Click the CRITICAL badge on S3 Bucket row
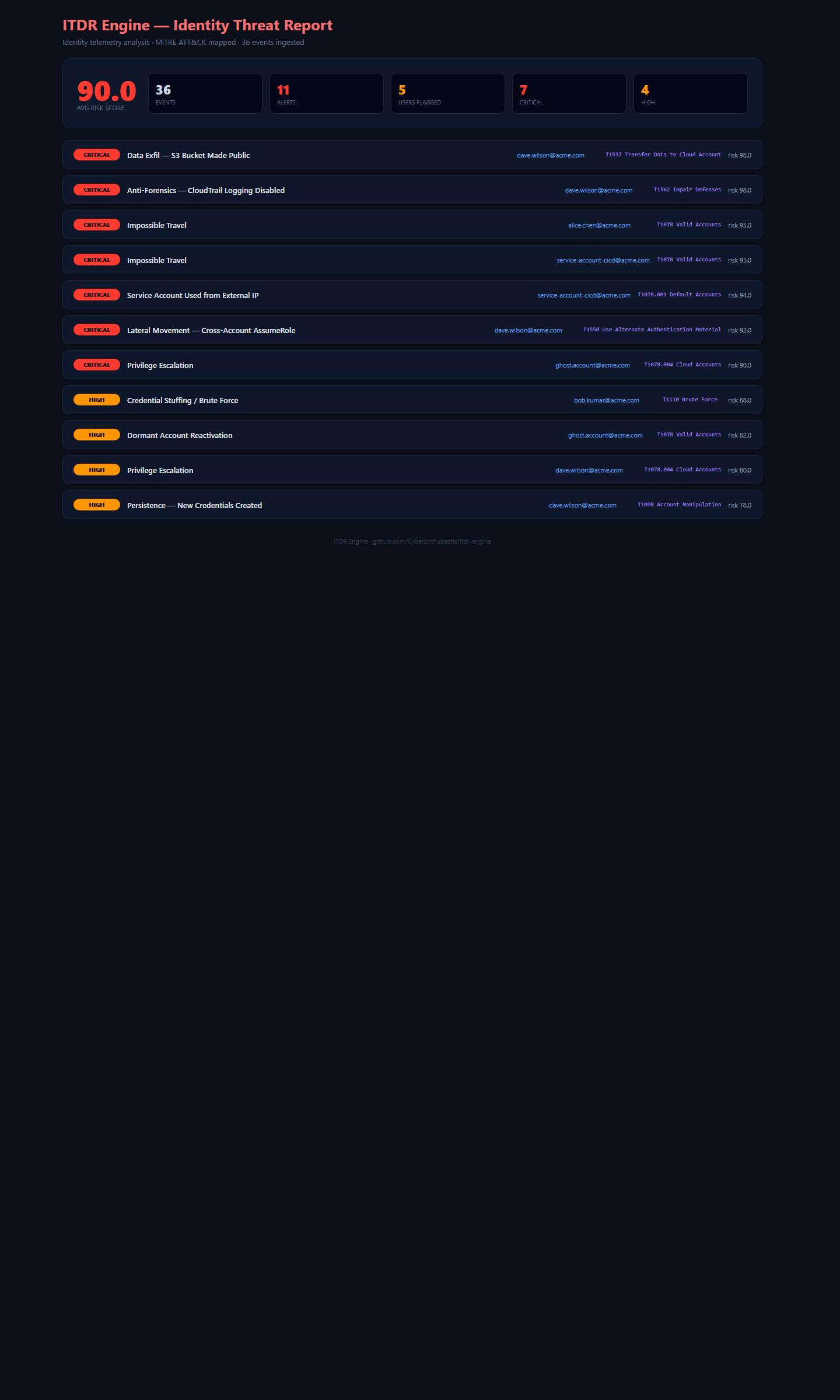Screen dimensions: 840x1400 coord(97,155)
